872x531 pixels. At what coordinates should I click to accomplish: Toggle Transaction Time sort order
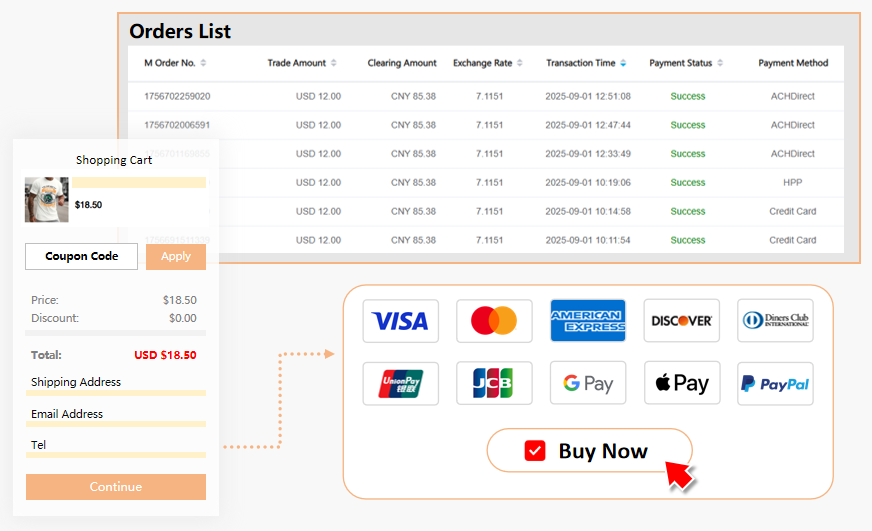623,63
